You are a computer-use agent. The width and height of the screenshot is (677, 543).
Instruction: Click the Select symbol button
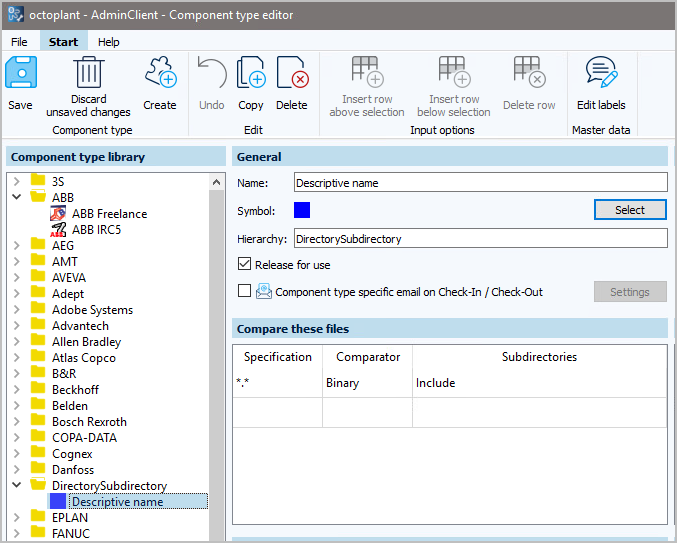click(630, 210)
